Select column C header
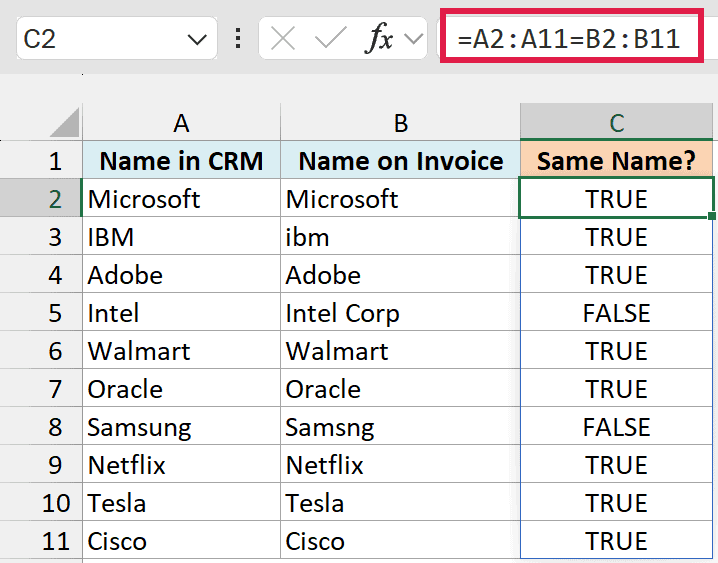 click(616, 123)
